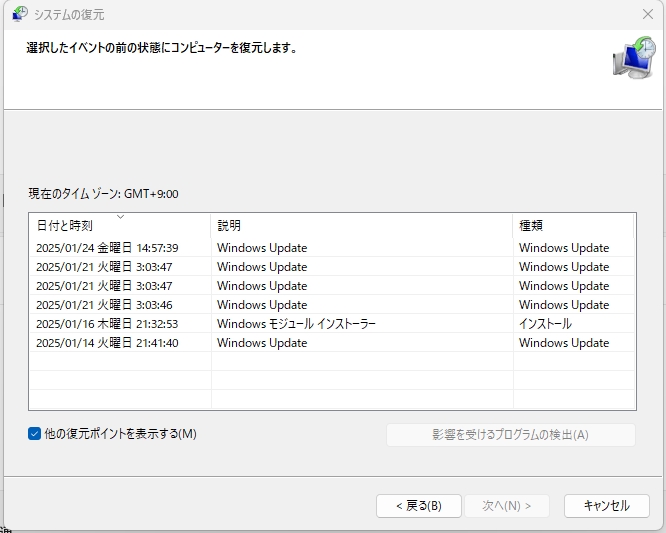Image resolution: width=666 pixels, height=533 pixels.
Task: Select the 2025/01/21 3:03:46 restore point
Action: tap(107, 305)
